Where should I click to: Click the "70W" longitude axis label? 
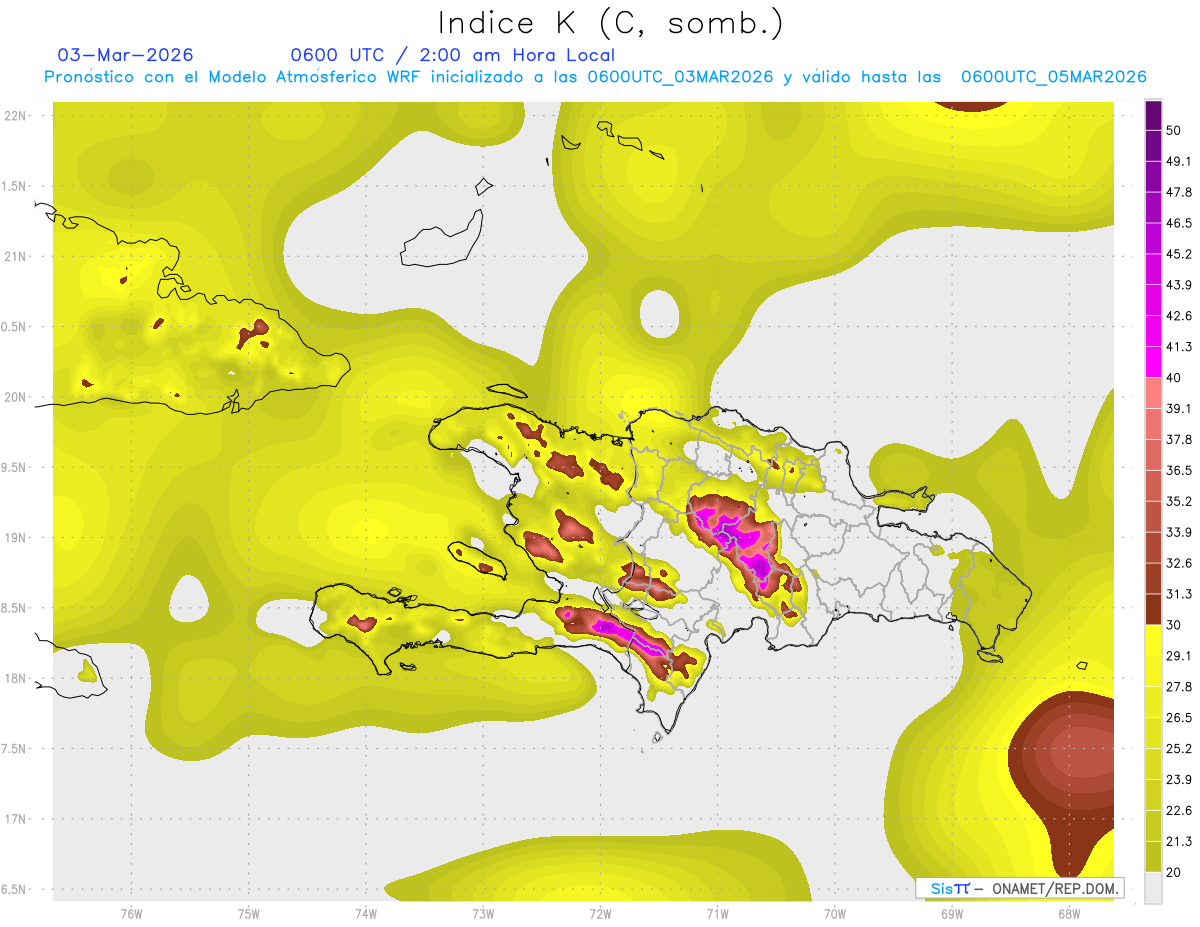[x=834, y=915]
